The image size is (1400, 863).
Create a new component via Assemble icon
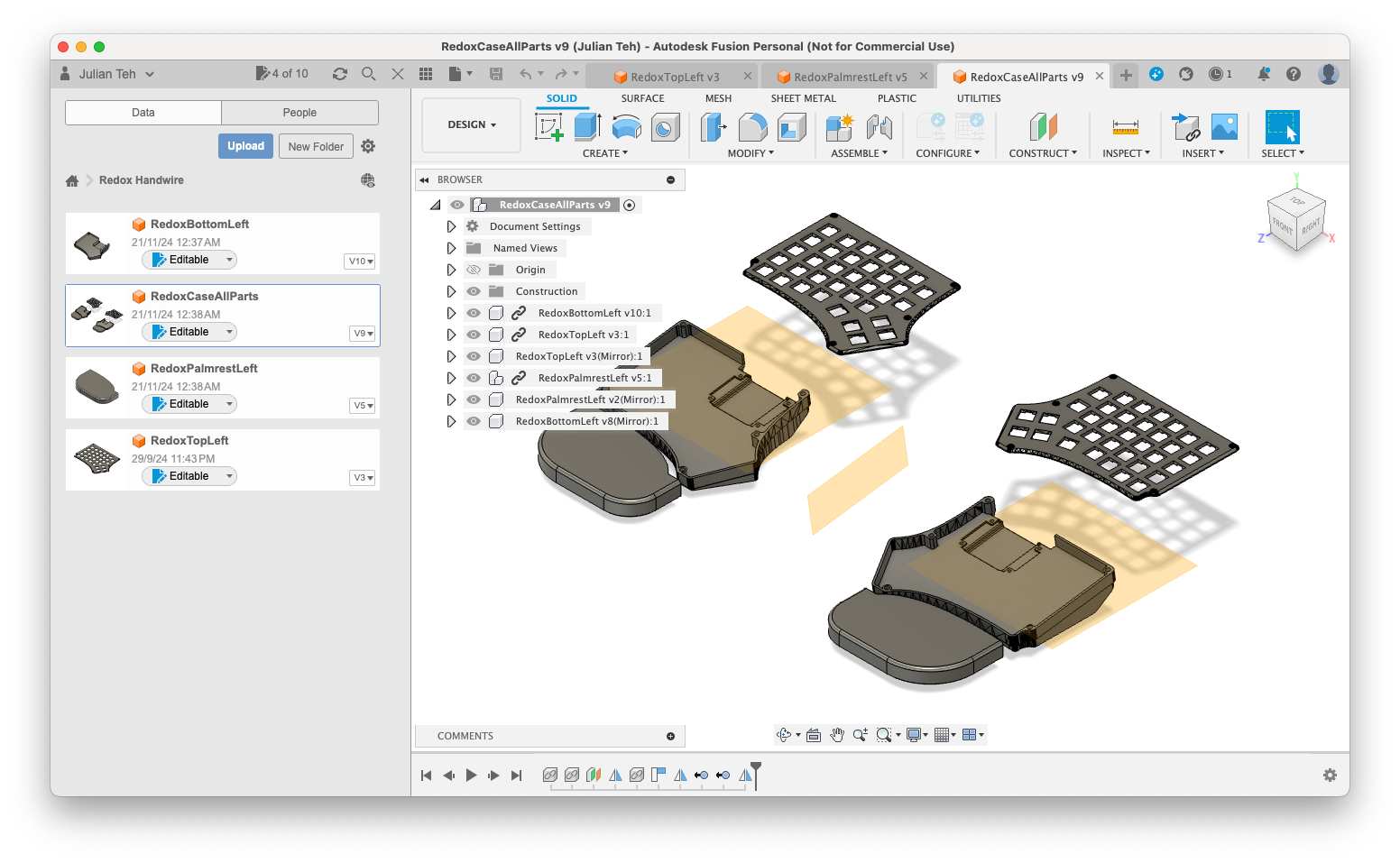839,126
